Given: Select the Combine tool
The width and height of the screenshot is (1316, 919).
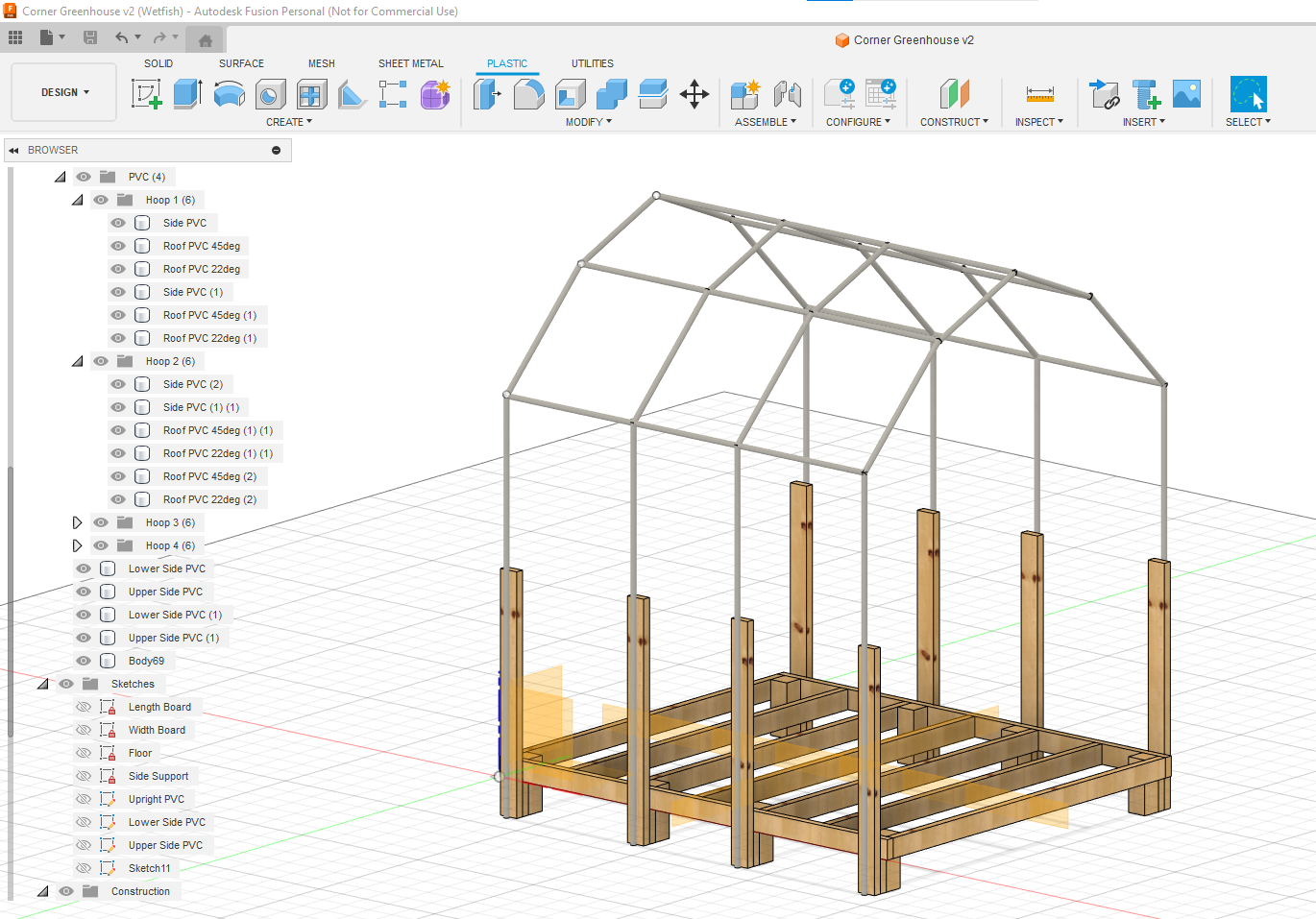Looking at the screenshot, I should click(612, 94).
